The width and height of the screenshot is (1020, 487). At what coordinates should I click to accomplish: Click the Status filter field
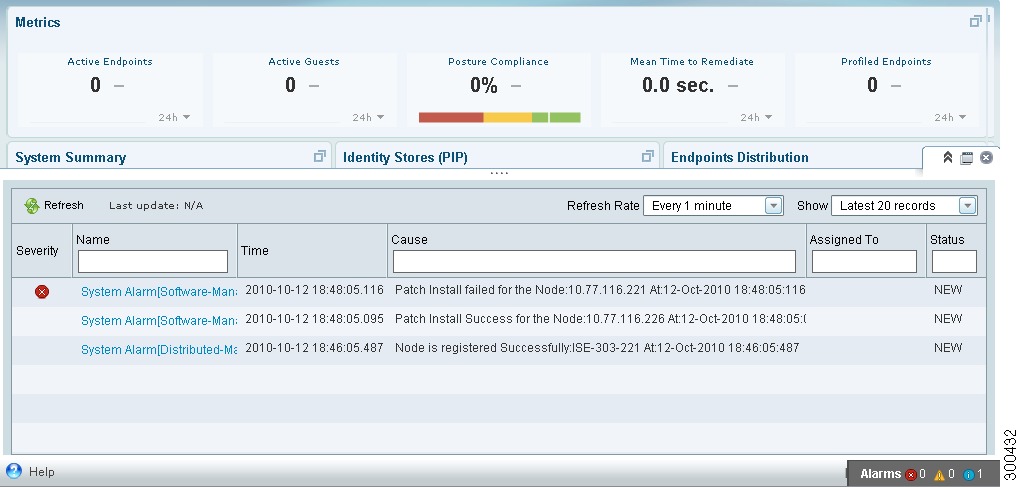tap(954, 261)
